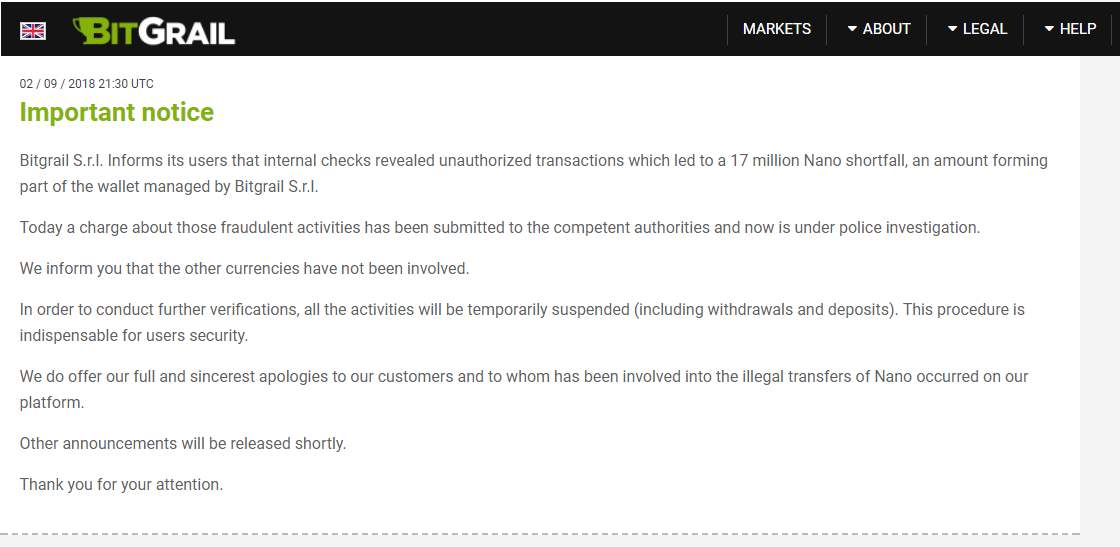Click the Other announcements released shortly line

click(183, 443)
